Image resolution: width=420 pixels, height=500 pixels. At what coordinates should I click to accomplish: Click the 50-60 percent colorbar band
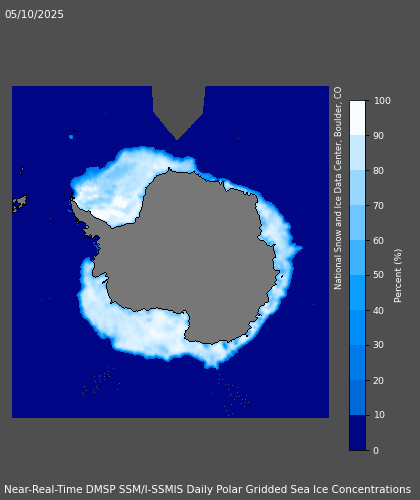click(357, 257)
